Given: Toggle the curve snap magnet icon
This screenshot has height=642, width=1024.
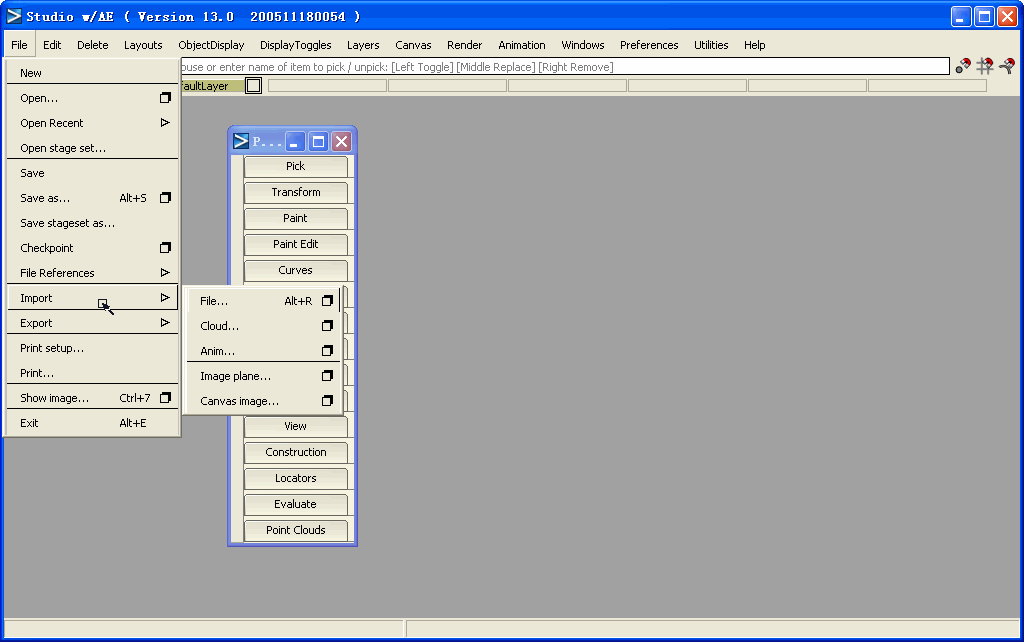Looking at the screenshot, I should (x=1006, y=66).
